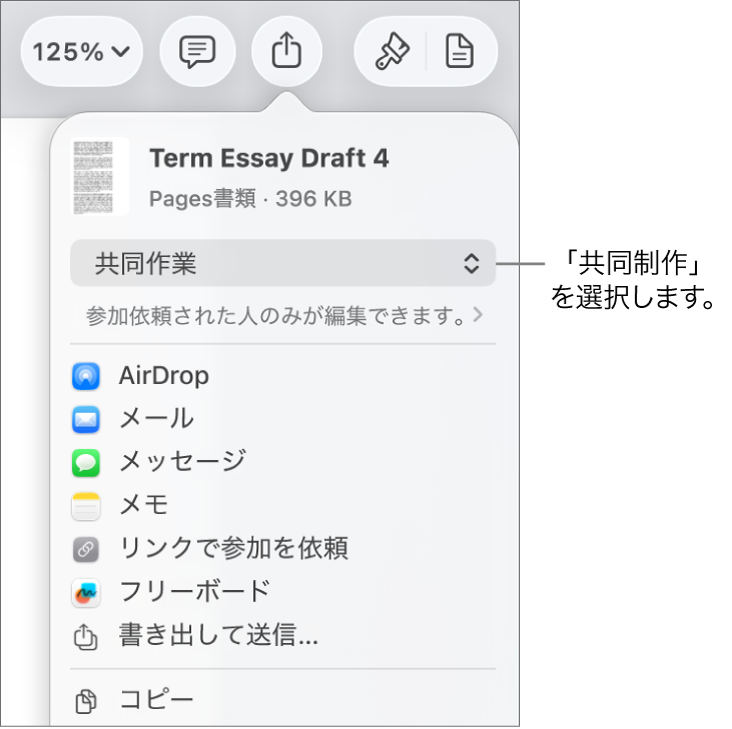The height and width of the screenshot is (729, 732).
Task: Click the Notes app icon
Action: (x=86, y=506)
